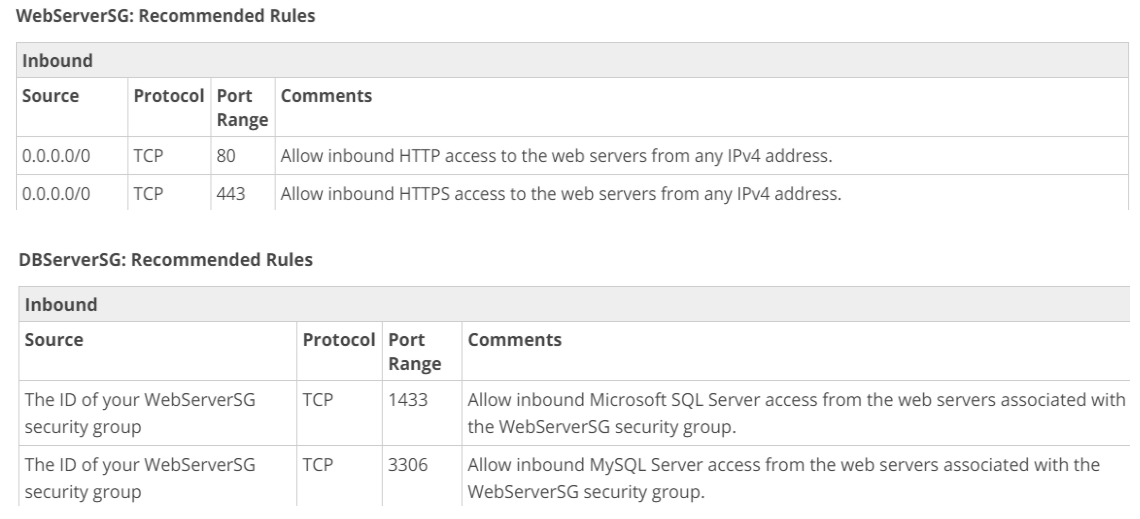
Task: Click the inbound HTTPS access comment
Action: pos(561,194)
